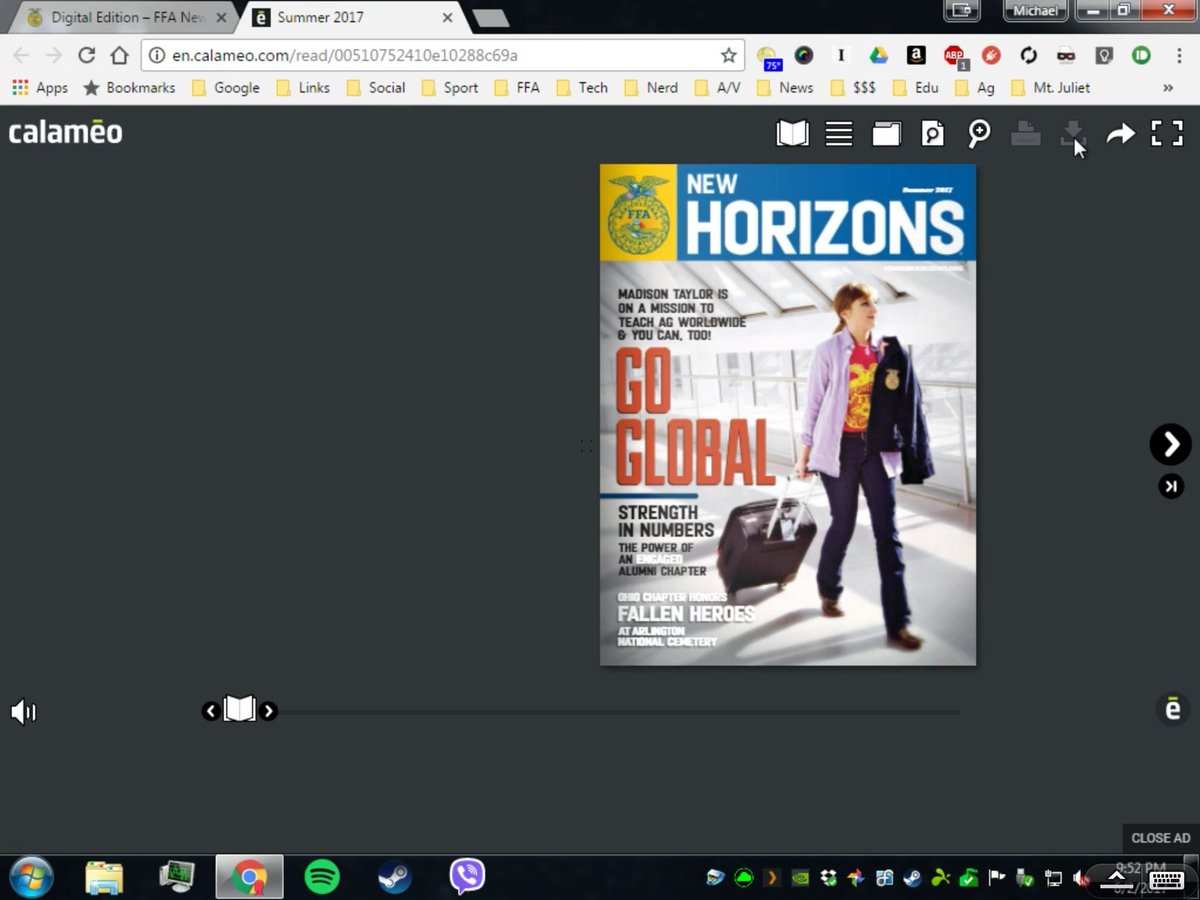The image size is (1200, 900).
Task: Click the grayed-out print icon
Action: tap(1025, 134)
